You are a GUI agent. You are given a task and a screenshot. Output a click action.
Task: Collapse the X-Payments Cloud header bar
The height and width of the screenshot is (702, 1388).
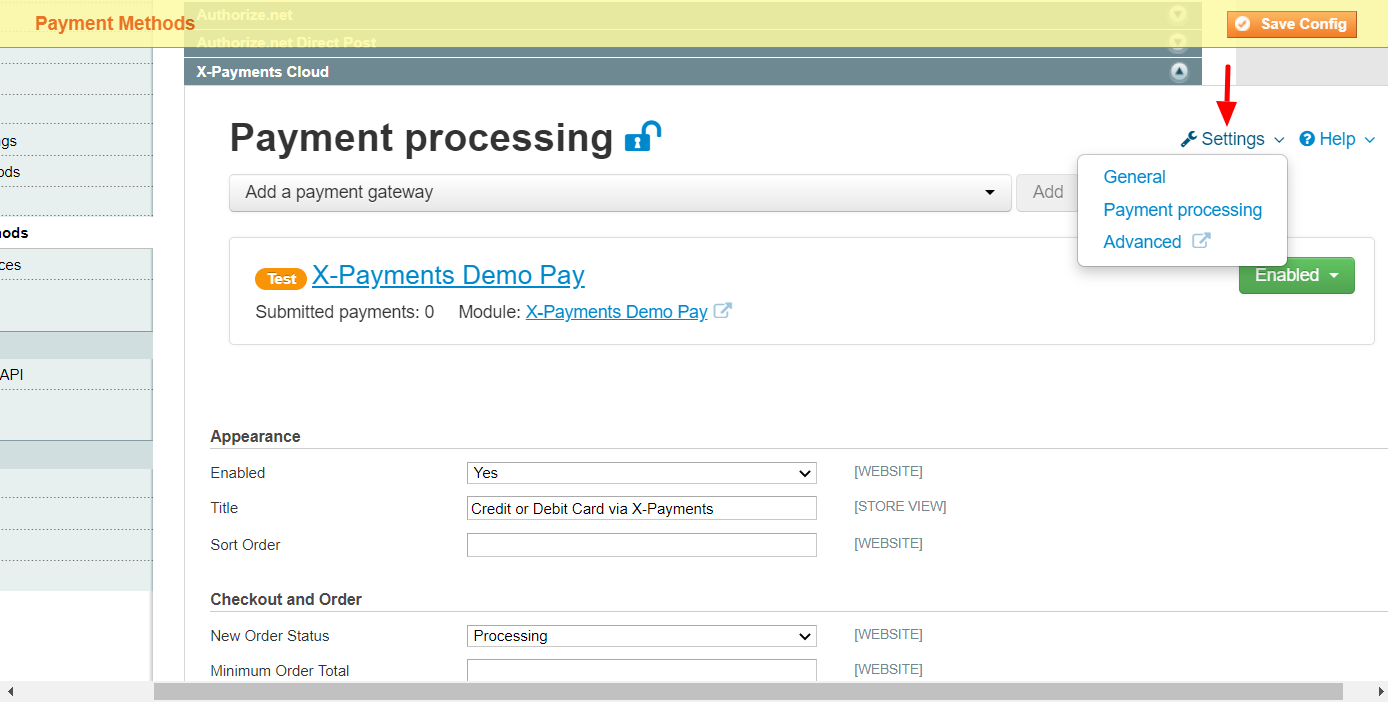click(691, 71)
